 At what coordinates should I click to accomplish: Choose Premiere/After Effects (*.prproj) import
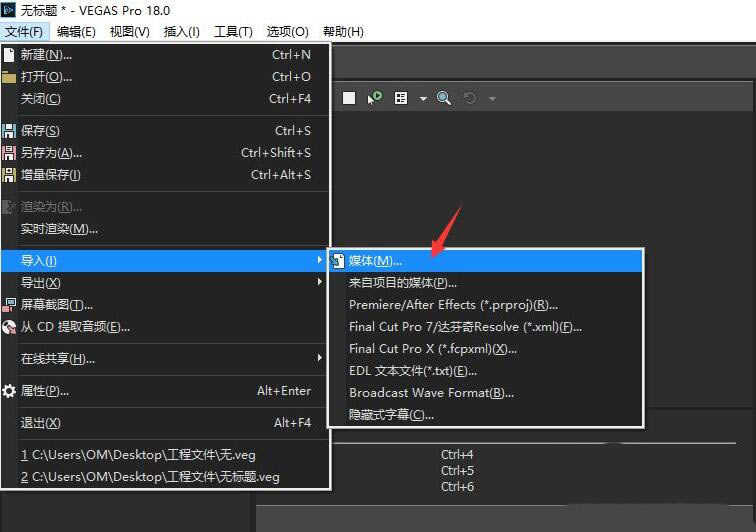point(486,305)
